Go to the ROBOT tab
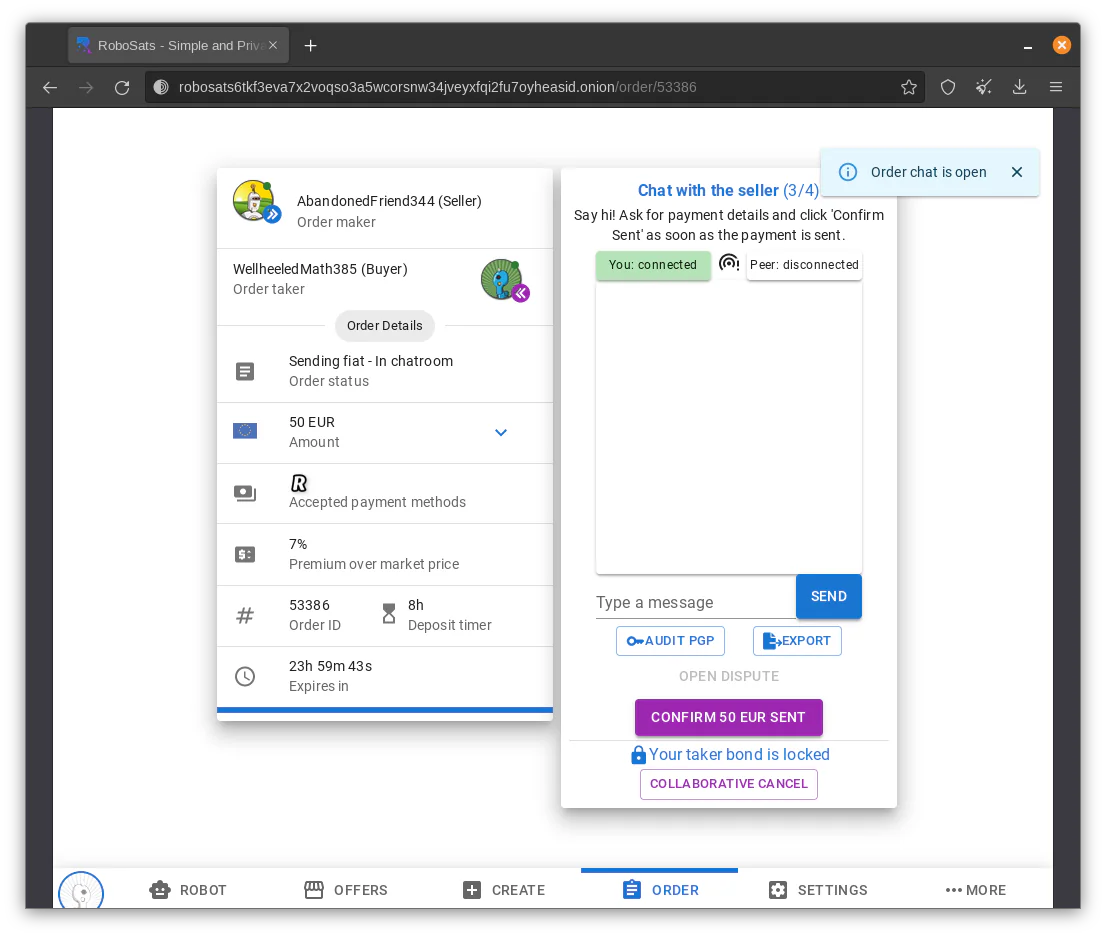Viewport: 1106px width, 937px height. [x=188, y=890]
